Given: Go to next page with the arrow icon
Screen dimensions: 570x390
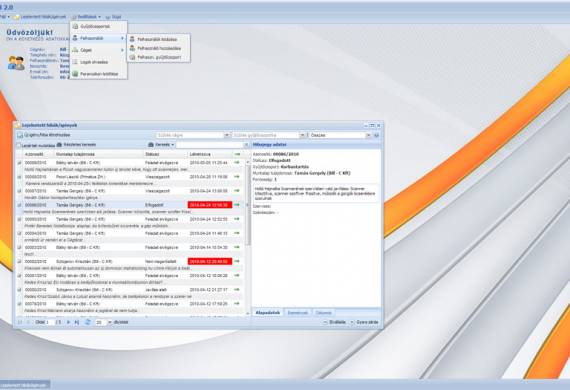Looking at the screenshot, I should pyautogui.click(x=68, y=322).
